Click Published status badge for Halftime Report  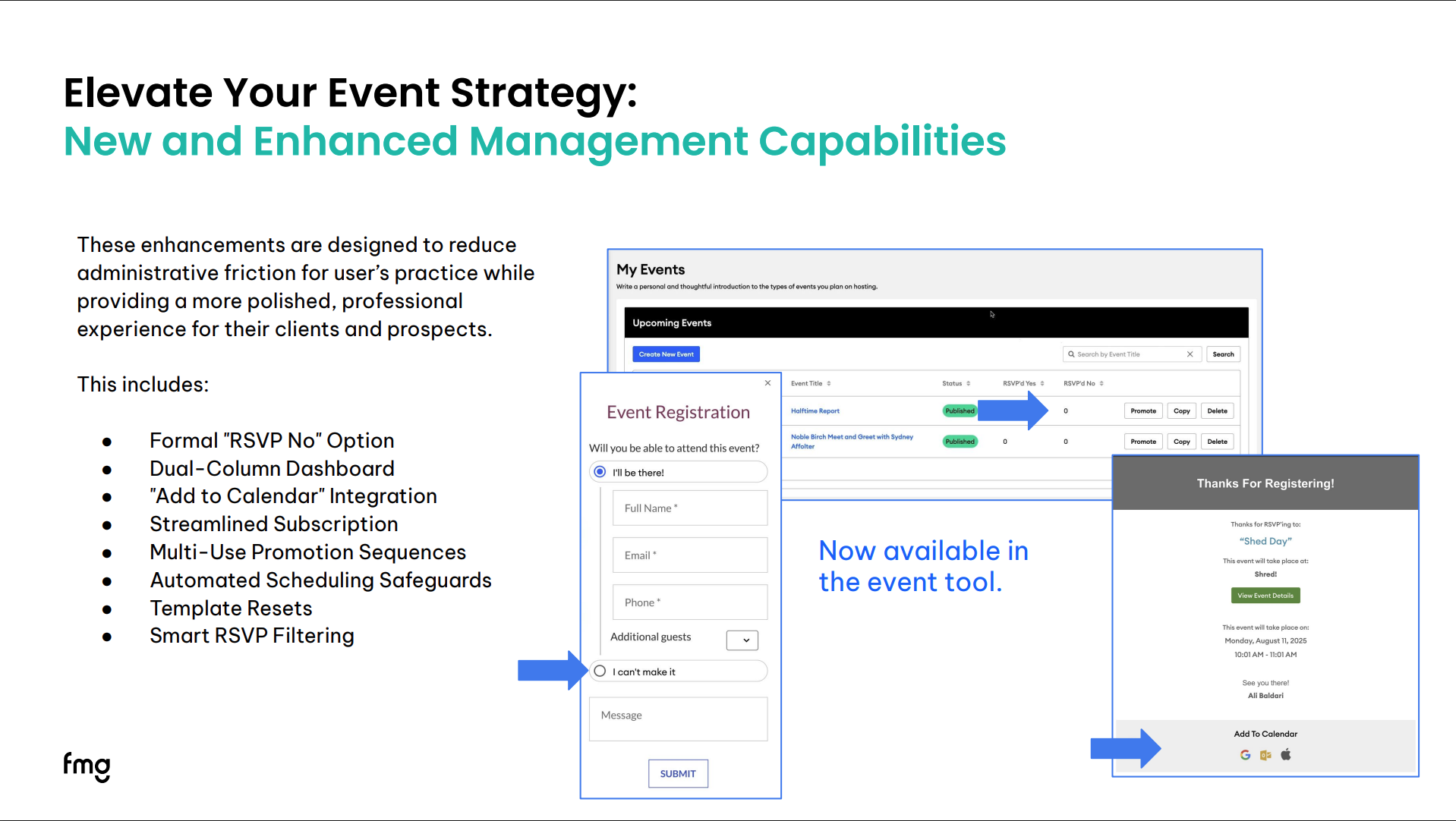pyautogui.click(x=960, y=410)
